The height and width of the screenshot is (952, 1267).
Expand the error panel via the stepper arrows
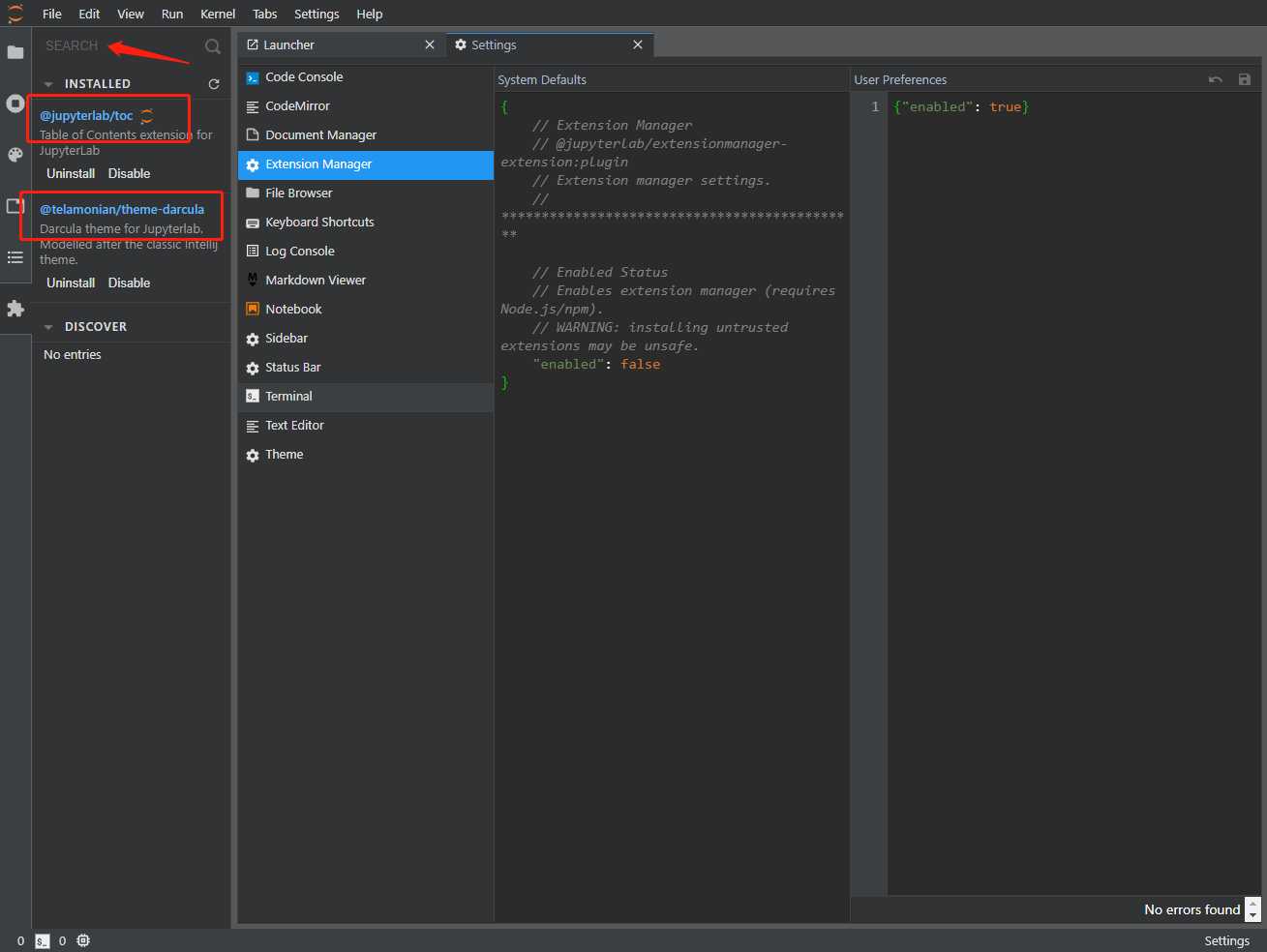pos(1253,909)
